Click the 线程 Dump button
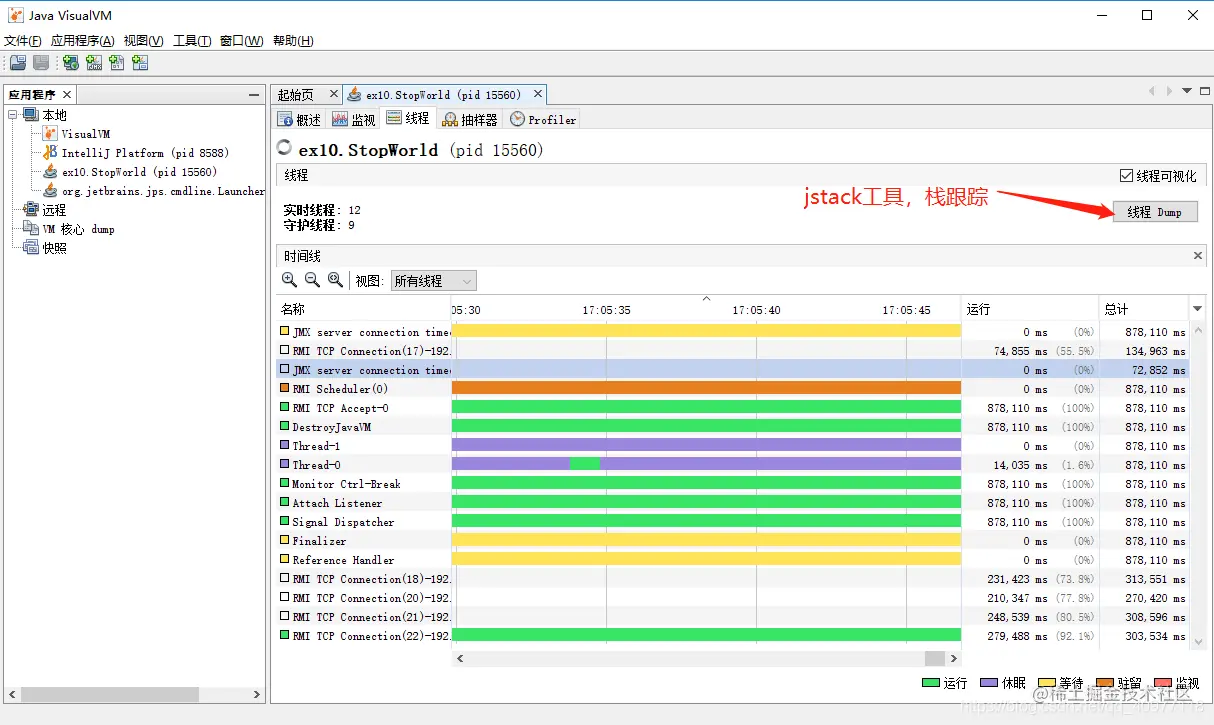 coord(1155,212)
